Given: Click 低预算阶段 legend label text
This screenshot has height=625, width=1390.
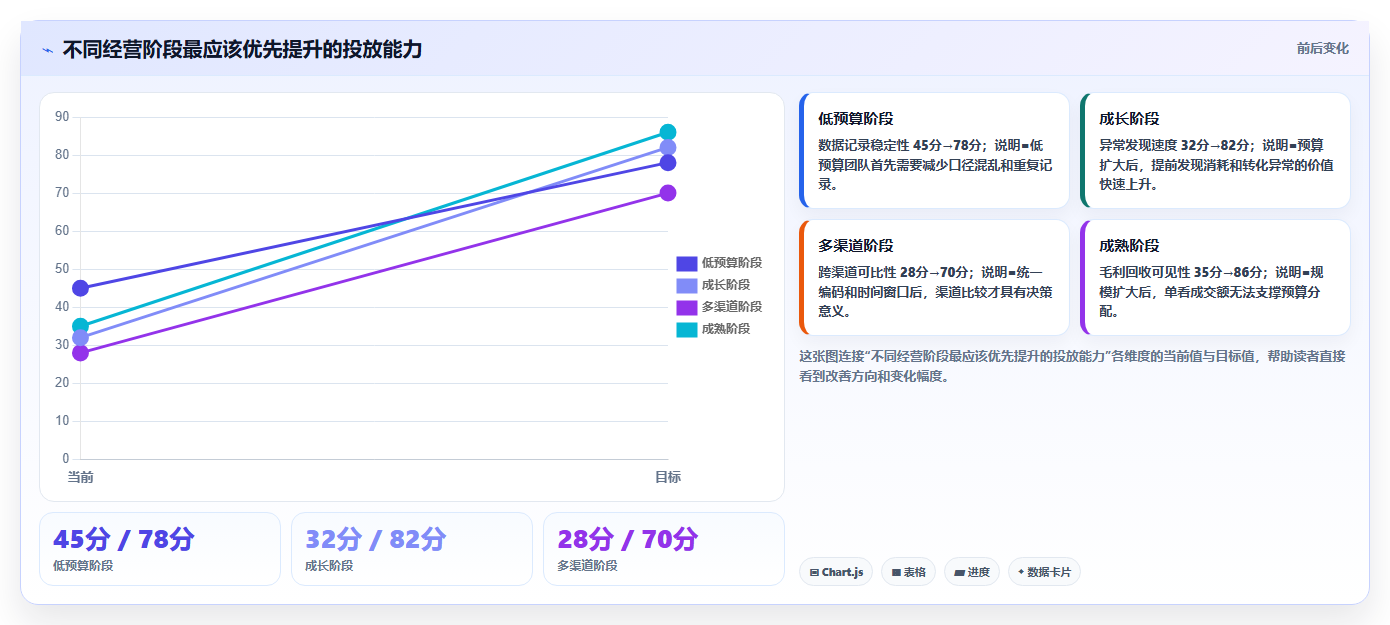Looking at the screenshot, I should (x=732, y=263).
